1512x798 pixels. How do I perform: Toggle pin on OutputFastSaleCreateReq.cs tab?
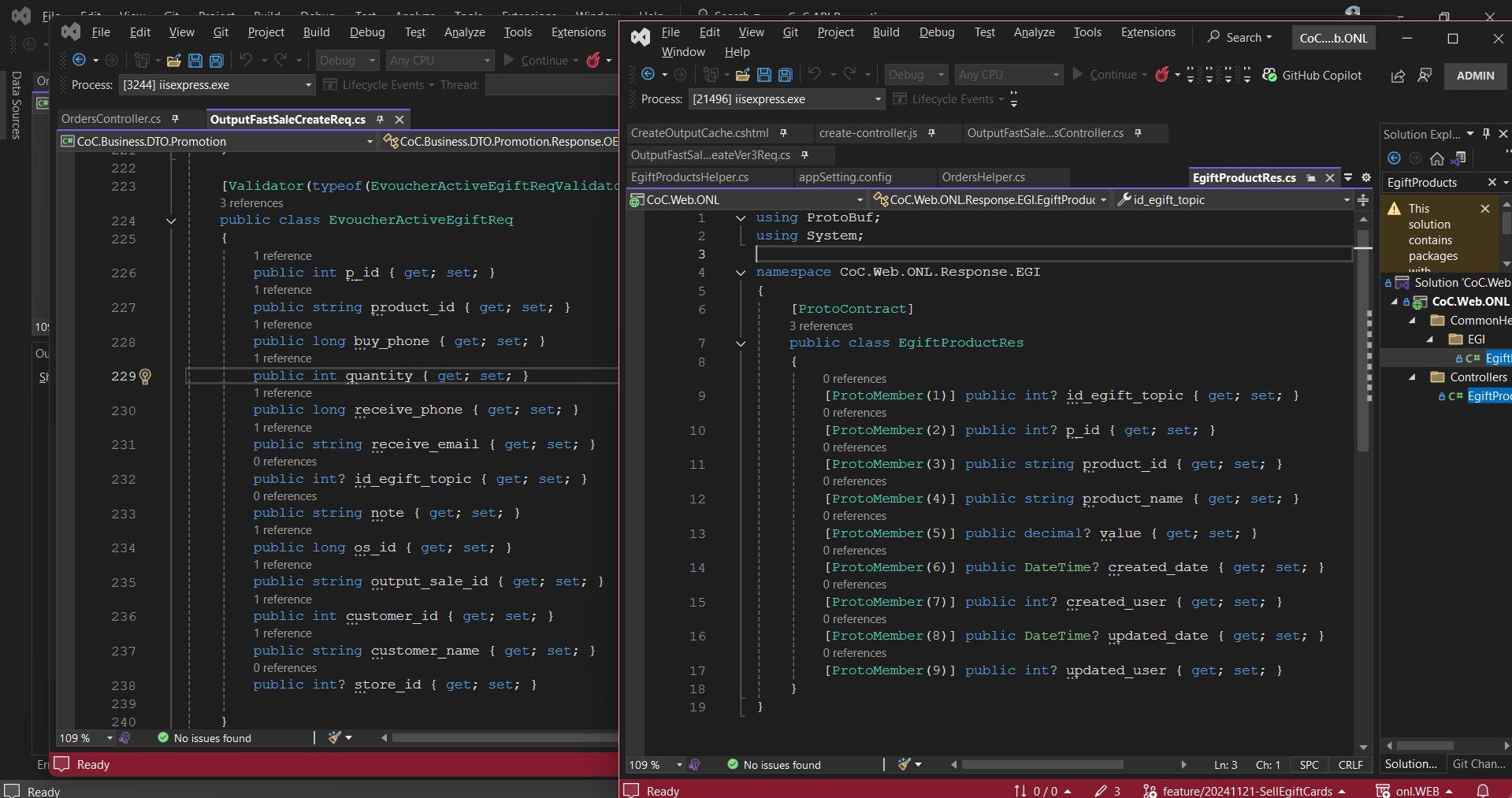pos(380,120)
